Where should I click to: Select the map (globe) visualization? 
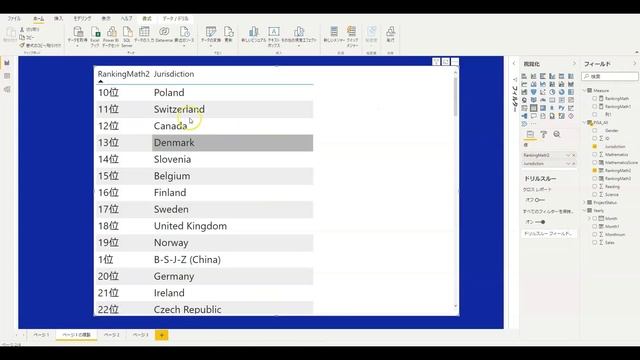click(x=524, y=100)
